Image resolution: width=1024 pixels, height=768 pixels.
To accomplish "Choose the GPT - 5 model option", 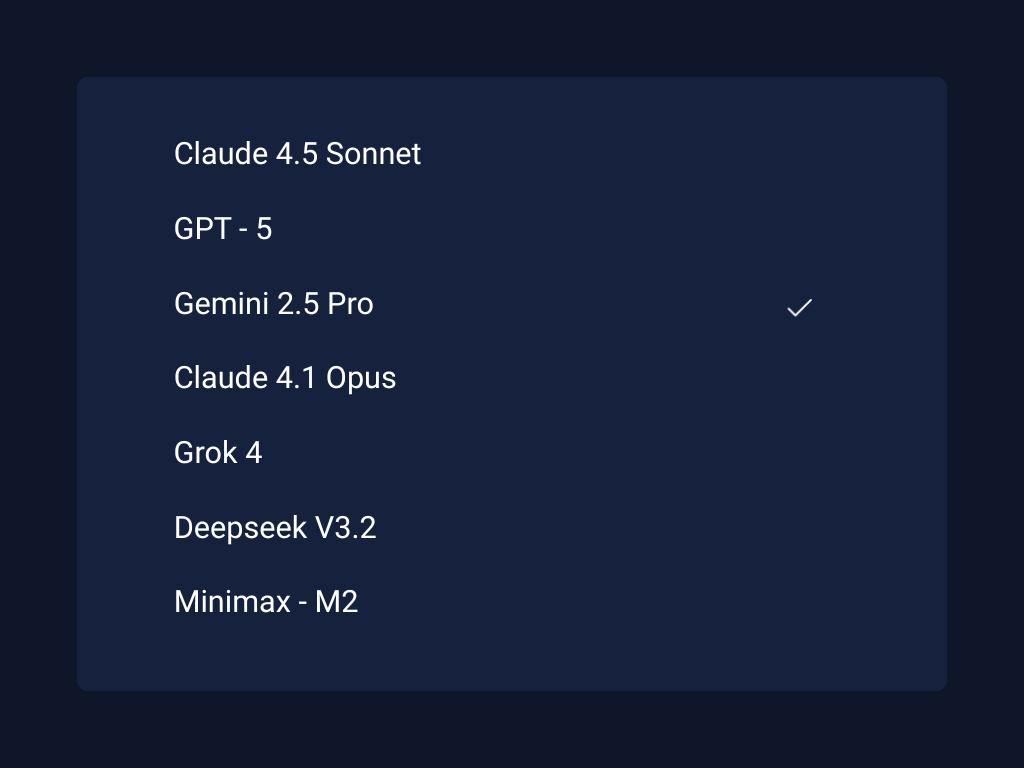I will [x=223, y=229].
